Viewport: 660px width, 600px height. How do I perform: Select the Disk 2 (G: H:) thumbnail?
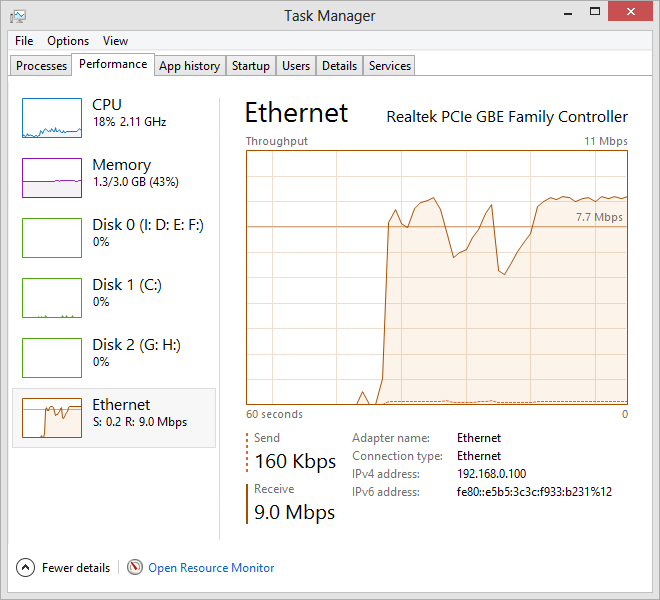(x=52, y=358)
